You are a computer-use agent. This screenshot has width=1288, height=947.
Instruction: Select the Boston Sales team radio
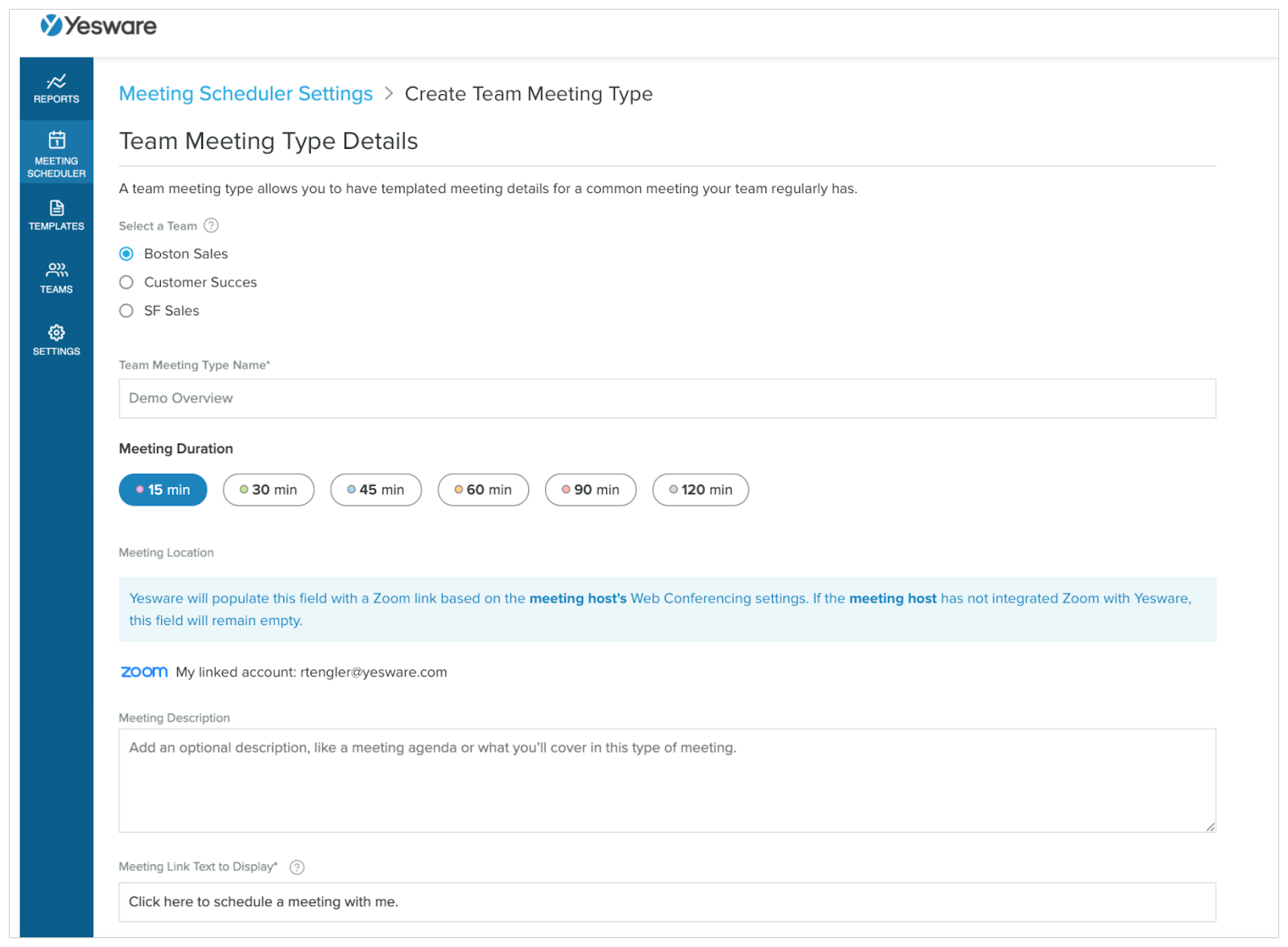pos(126,254)
